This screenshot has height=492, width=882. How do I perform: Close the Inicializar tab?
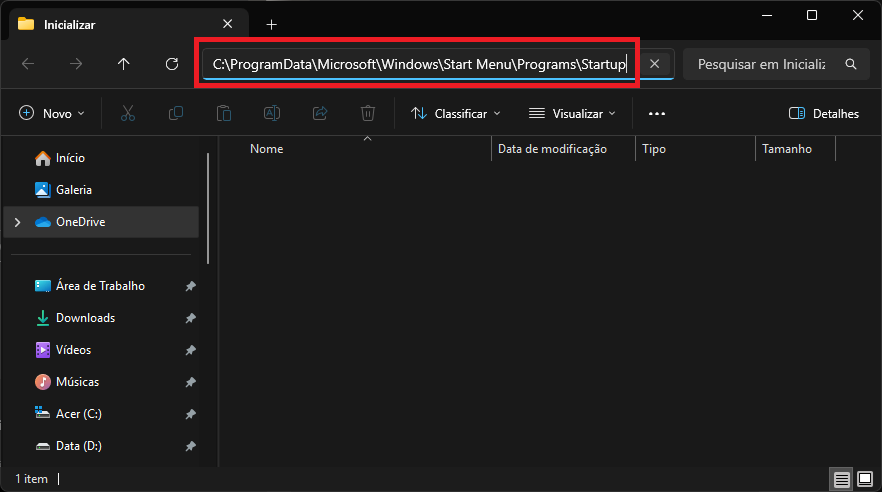227,24
